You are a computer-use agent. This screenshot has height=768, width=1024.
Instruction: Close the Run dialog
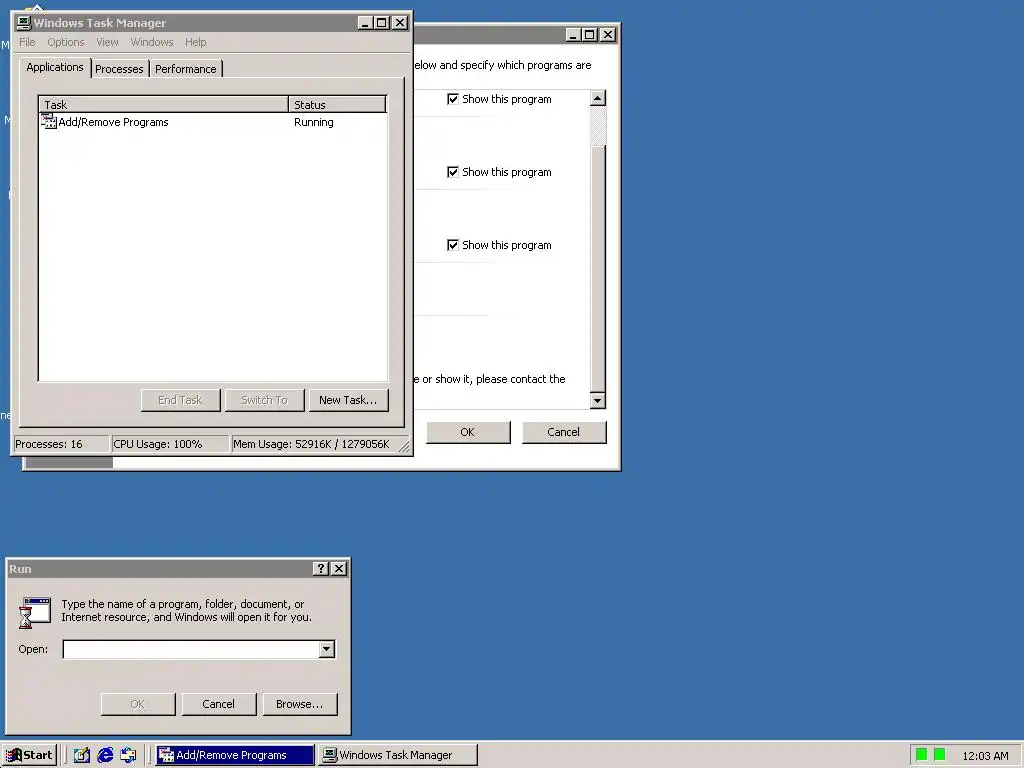pos(339,568)
